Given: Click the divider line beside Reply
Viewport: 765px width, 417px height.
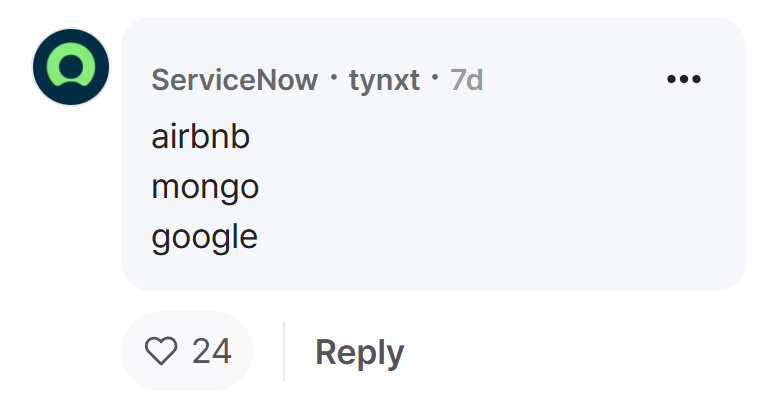Looking at the screenshot, I should 284,351.
